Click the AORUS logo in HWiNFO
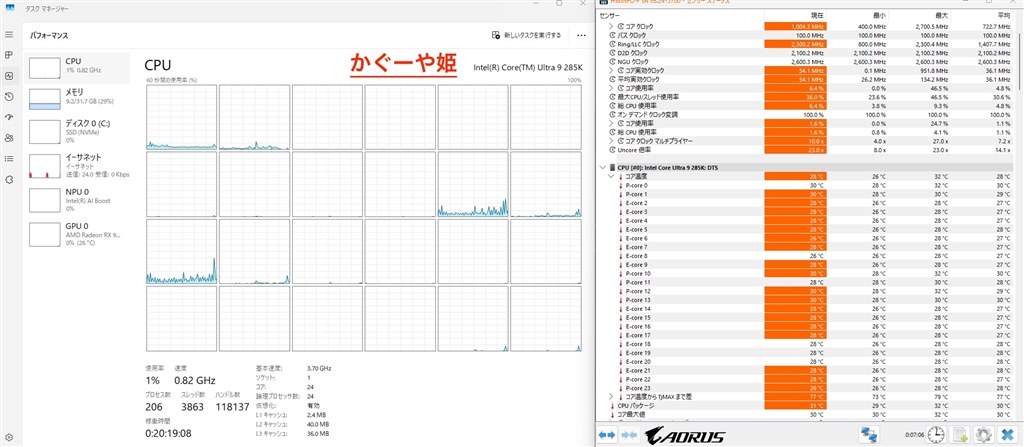Viewport: 1024px width, 447px height. pos(684,436)
